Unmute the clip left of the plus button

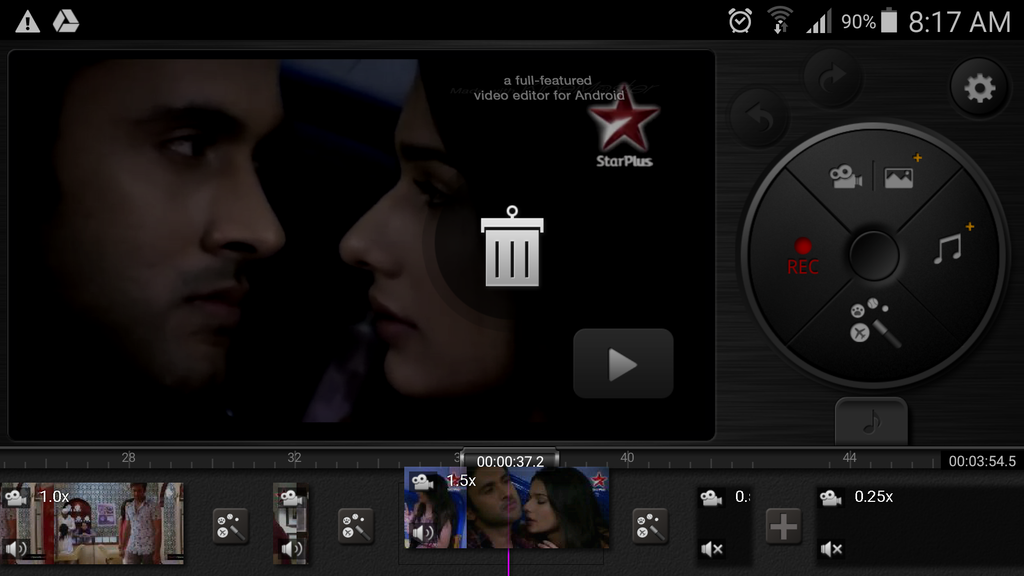pos(711,549)
